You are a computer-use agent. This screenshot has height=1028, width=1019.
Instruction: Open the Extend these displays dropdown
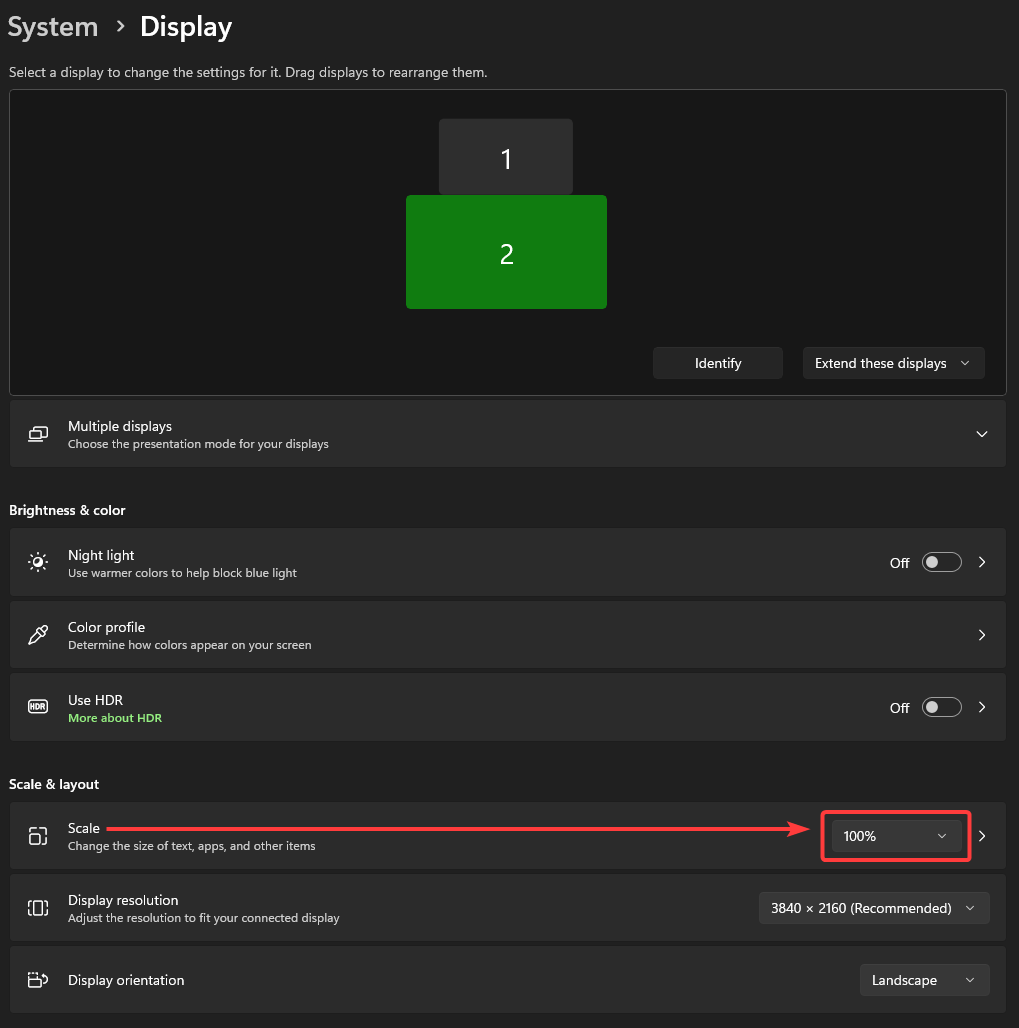click(893, 363)
